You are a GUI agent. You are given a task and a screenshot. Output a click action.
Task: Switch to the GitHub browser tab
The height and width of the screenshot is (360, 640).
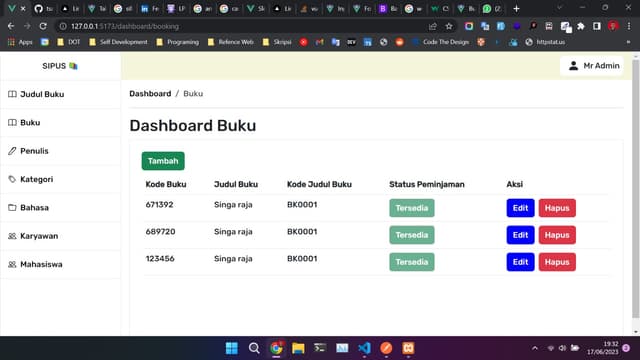point(43,9)
